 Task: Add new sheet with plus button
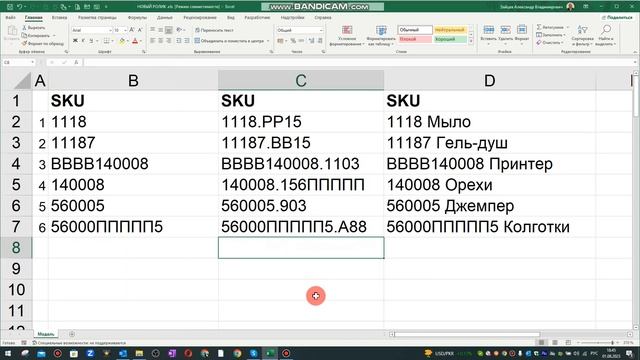pyautogui.click(x=72, y=334)
